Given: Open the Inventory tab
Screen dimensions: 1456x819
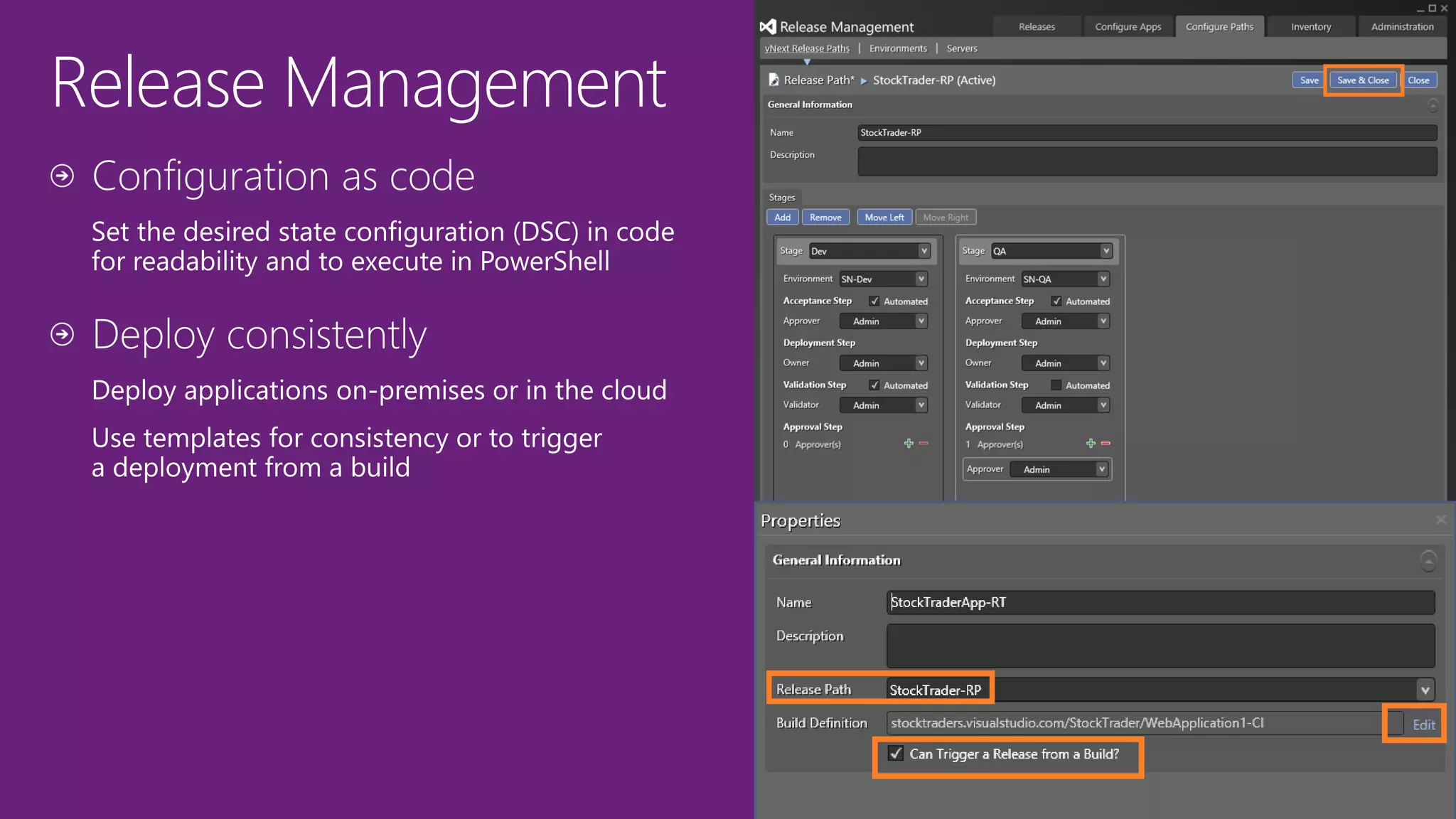Looking at the screenshot, I should click(x=1311, y=27).
